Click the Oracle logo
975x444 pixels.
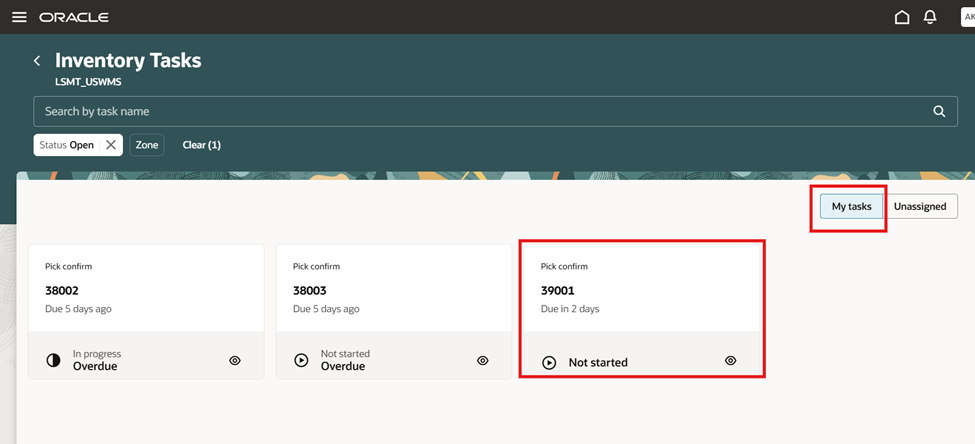click(74, 17)
